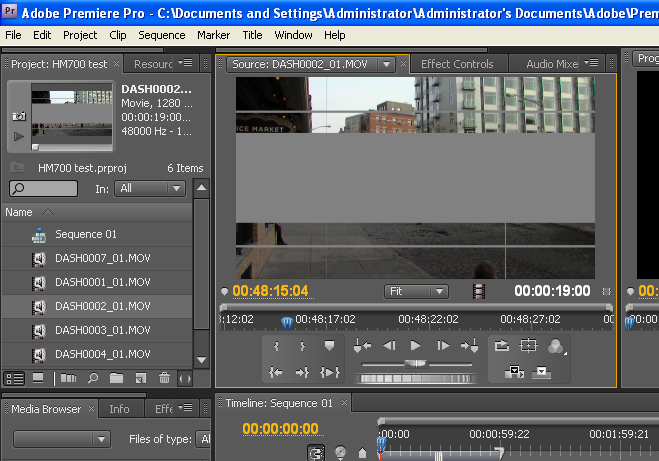This screenshot has width=659, height=461.
Task: Close the Source monitor tab
Action: click(403, 63)
